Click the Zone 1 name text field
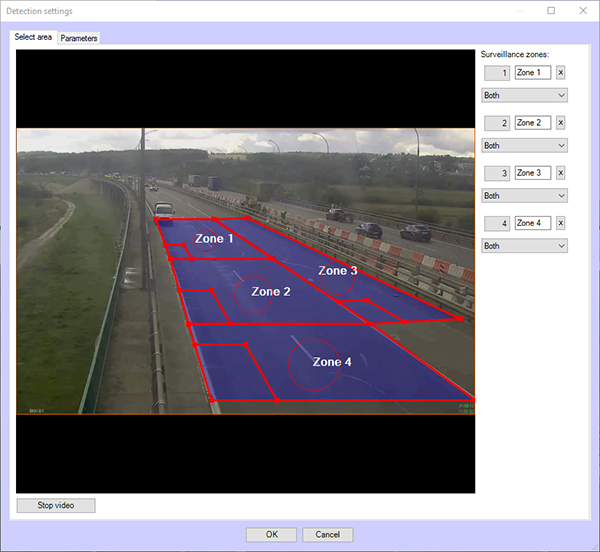This screenshot has height=552, width=600. 532,73
